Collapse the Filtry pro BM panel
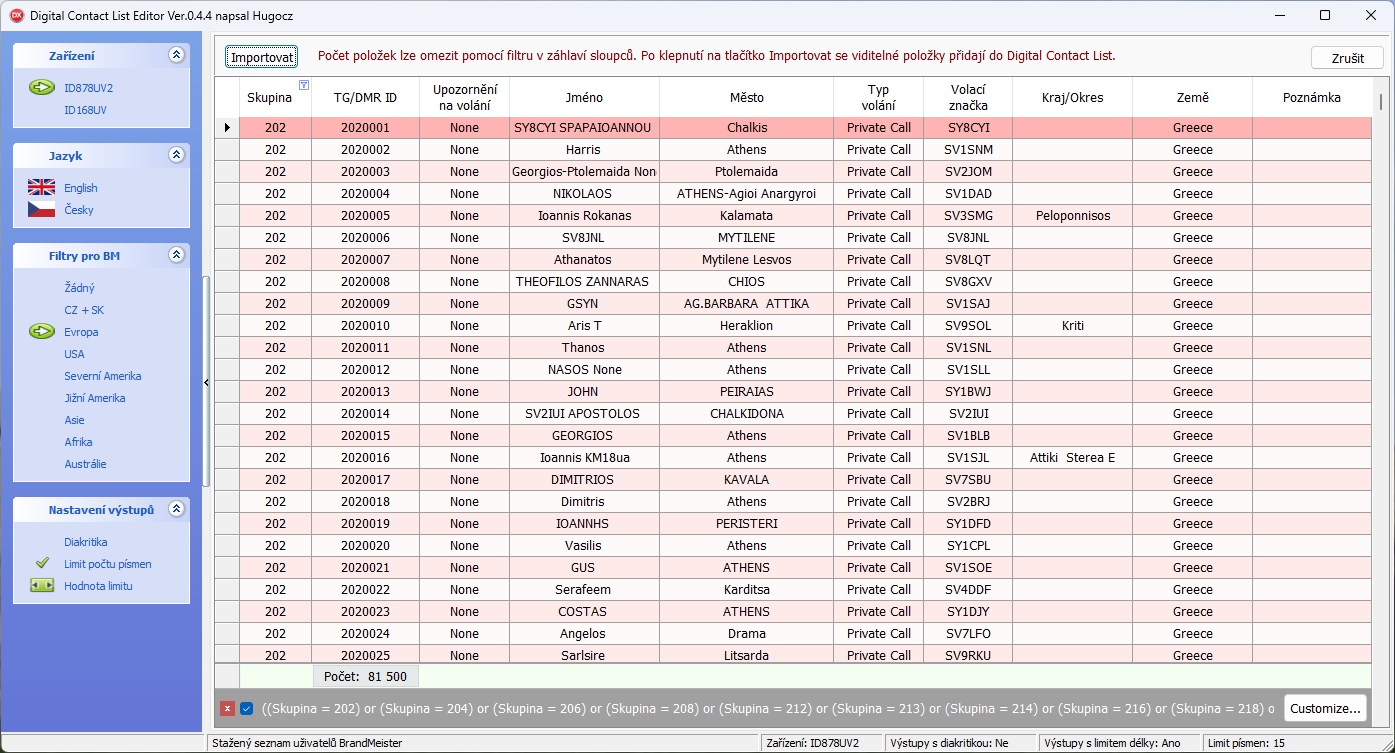The width and height of the screenshot is (1395, 753). (x=176, y=255)
